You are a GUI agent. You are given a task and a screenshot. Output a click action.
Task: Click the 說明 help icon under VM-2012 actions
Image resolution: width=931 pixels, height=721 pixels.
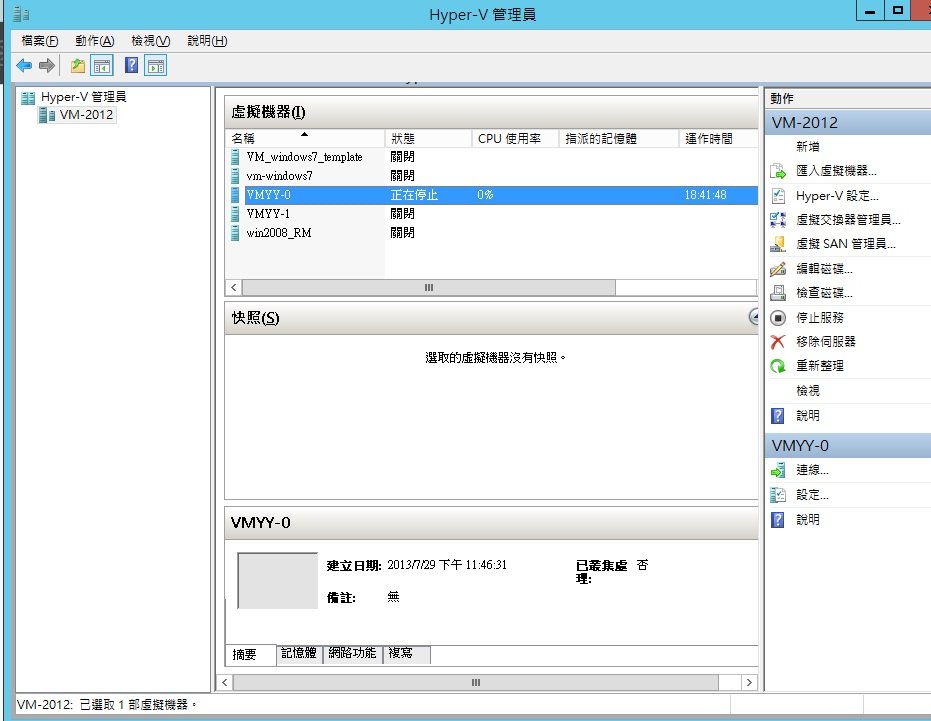(778, 416)
